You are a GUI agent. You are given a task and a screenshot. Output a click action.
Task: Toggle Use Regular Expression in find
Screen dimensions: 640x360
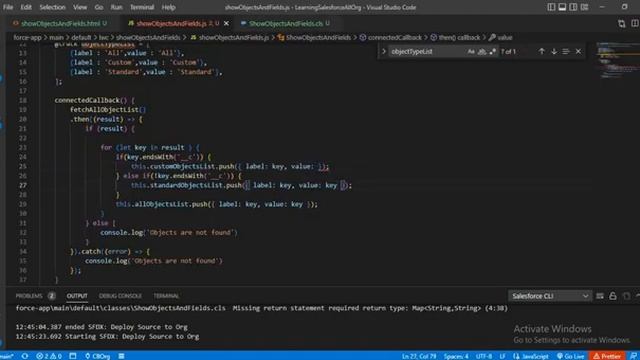click(493, 51)
